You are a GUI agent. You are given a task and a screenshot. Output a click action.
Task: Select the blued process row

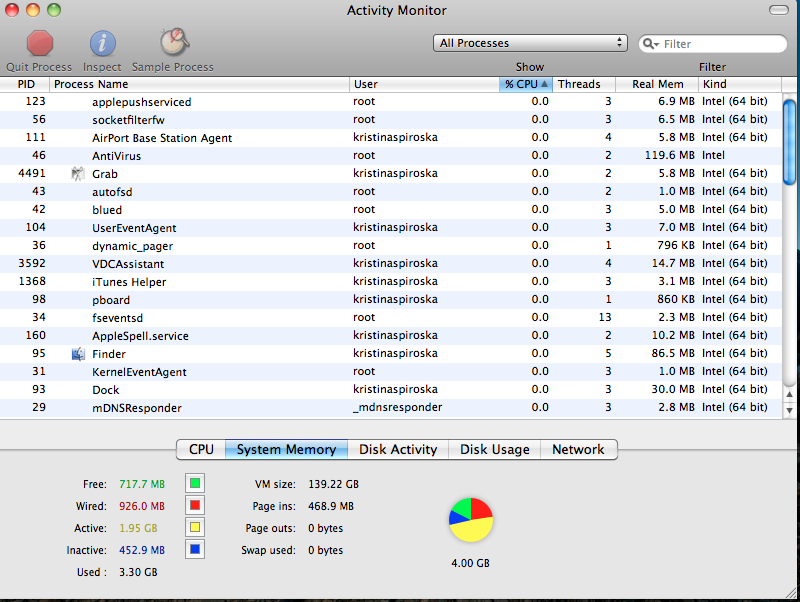pos(391,210)
